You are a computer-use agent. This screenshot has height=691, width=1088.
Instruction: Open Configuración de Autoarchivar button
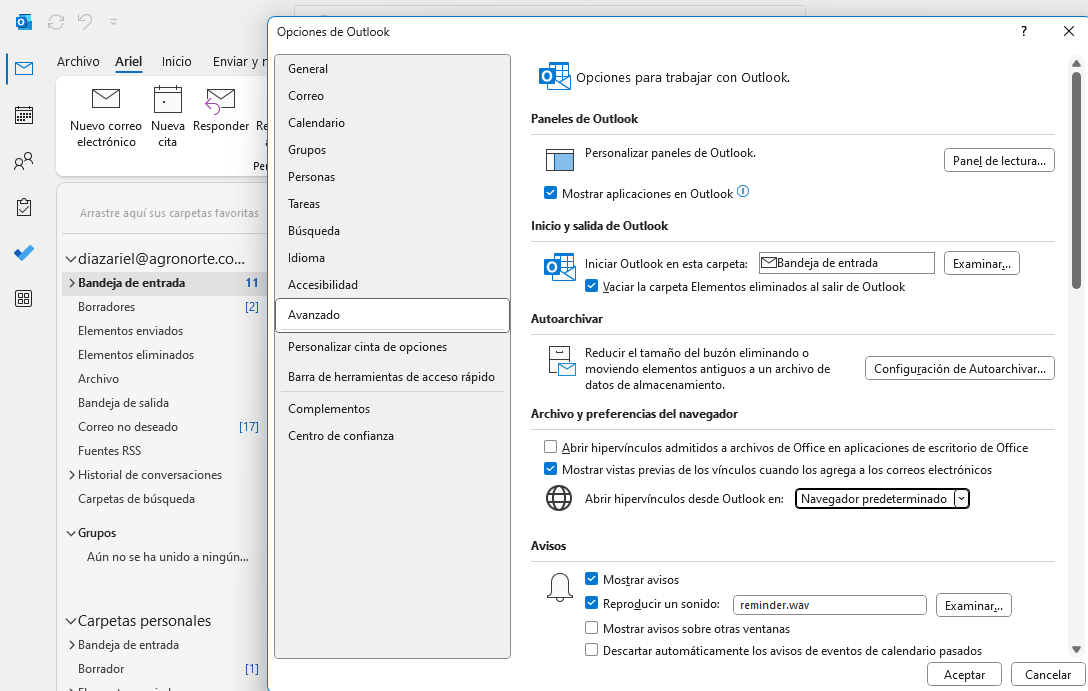coord(960,368)
